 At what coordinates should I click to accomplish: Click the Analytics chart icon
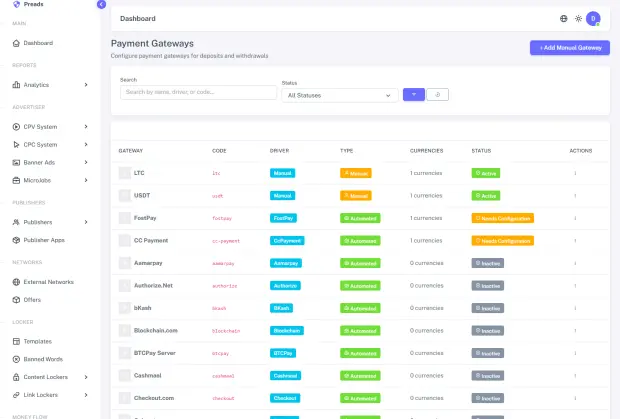point(16,85)
